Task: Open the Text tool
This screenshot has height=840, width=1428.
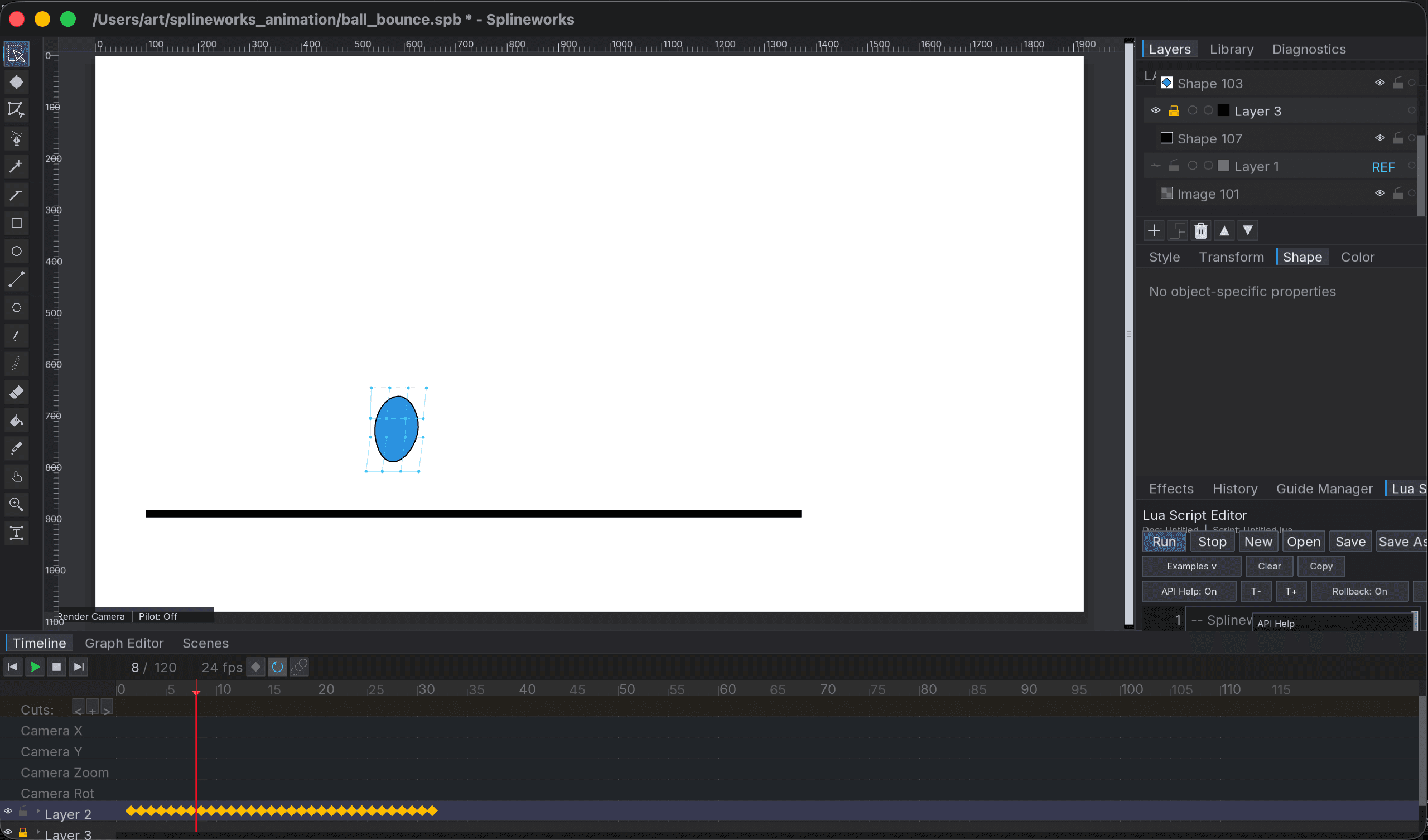Action: (16, 532)
